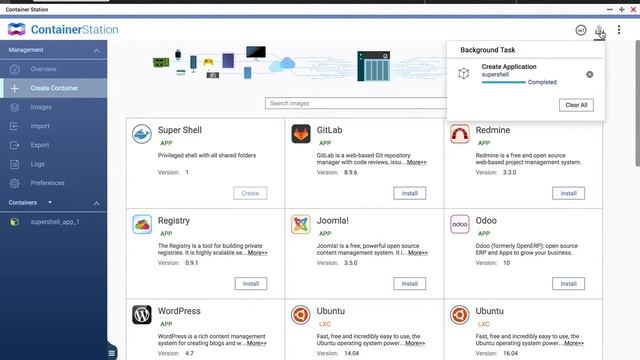This screenshot has width=640, height=360.
Task: Click the Background Task heading
Action: click(487, 50)
